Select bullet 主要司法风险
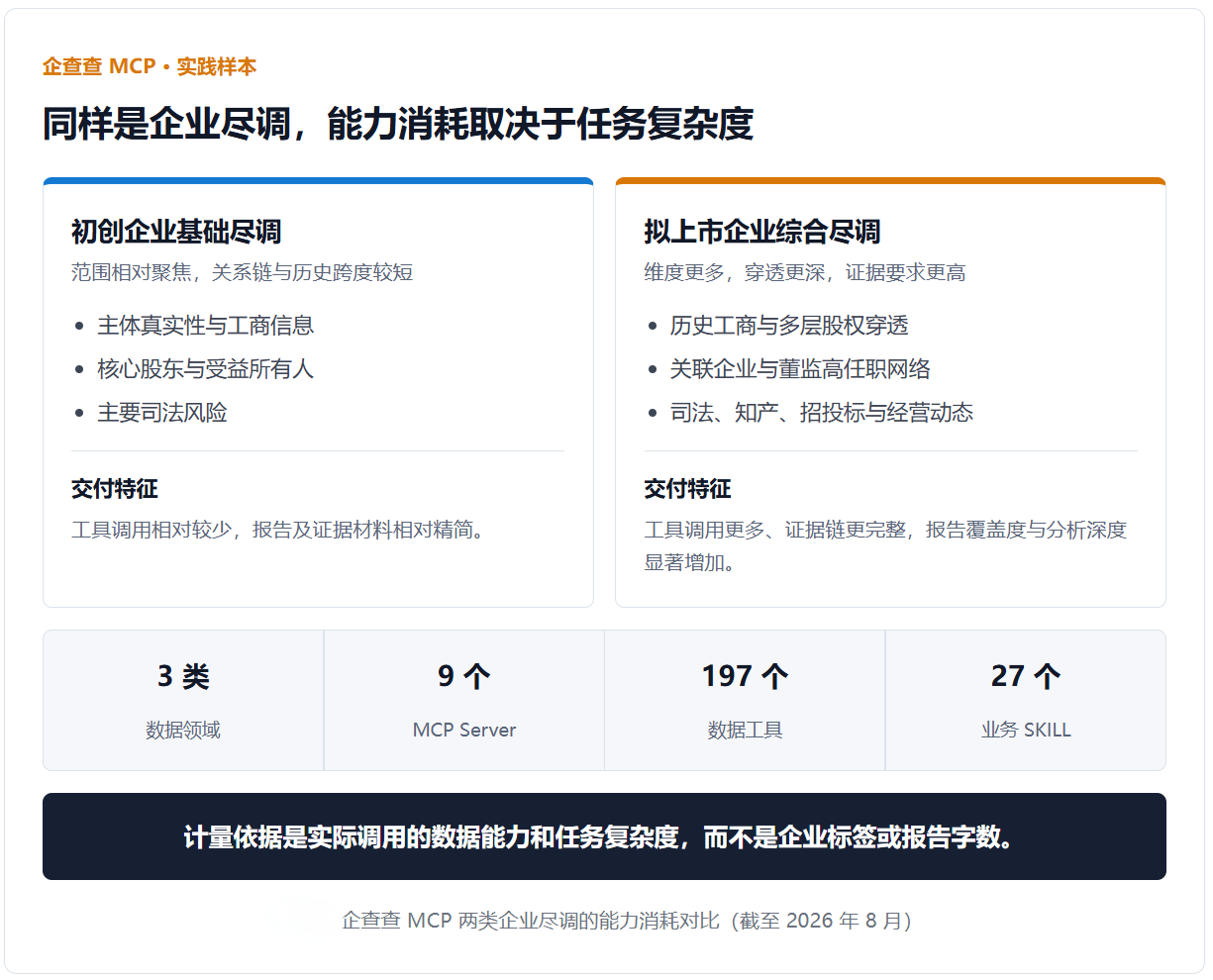The width and height of the screenshot is (1213, 980). pyautogui.click(x=162, y=413)
